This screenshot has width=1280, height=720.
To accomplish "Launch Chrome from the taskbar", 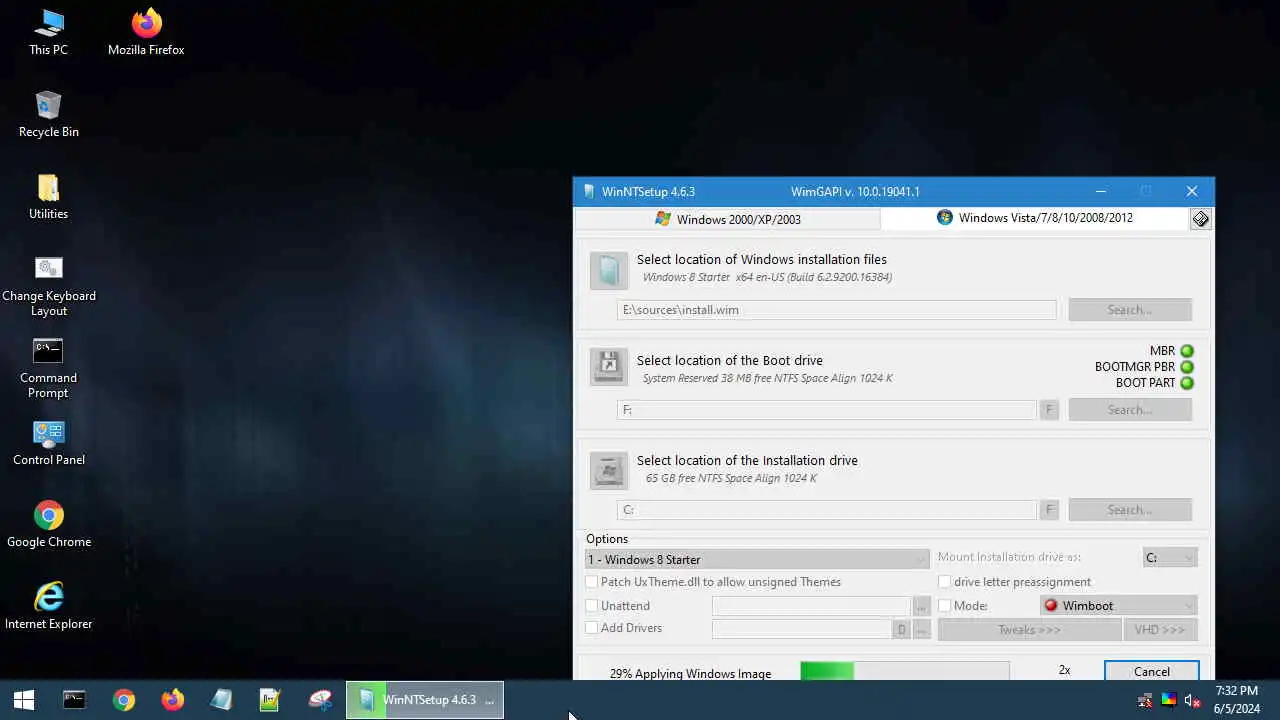I will click(124, 700).
